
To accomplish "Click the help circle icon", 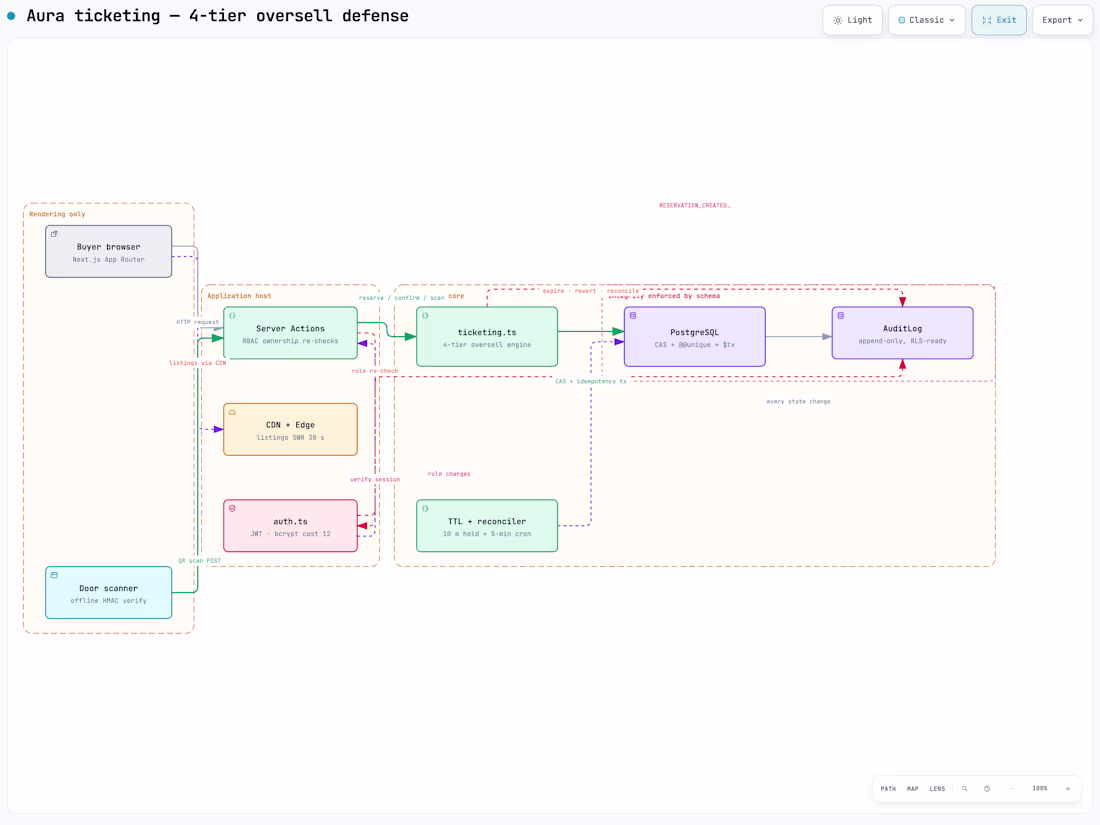I will pyautogui.click(x=987, y=789).
